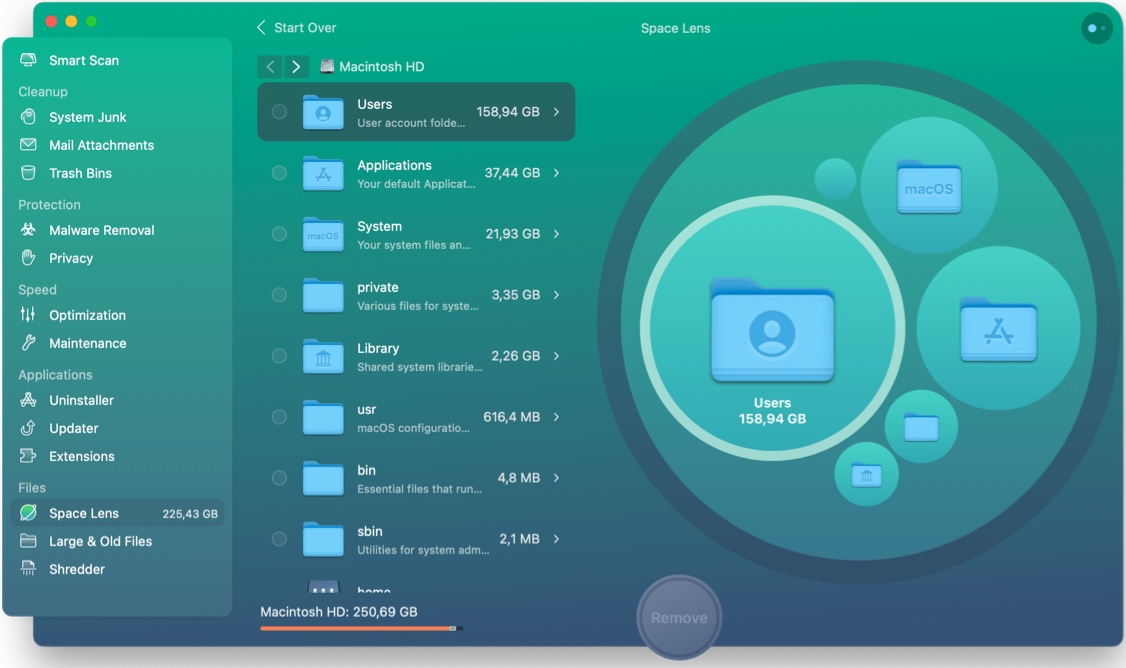Select the Applications folder checkbox
Image resolution: width=1126 pixels, height=668 pixels.
279,173
